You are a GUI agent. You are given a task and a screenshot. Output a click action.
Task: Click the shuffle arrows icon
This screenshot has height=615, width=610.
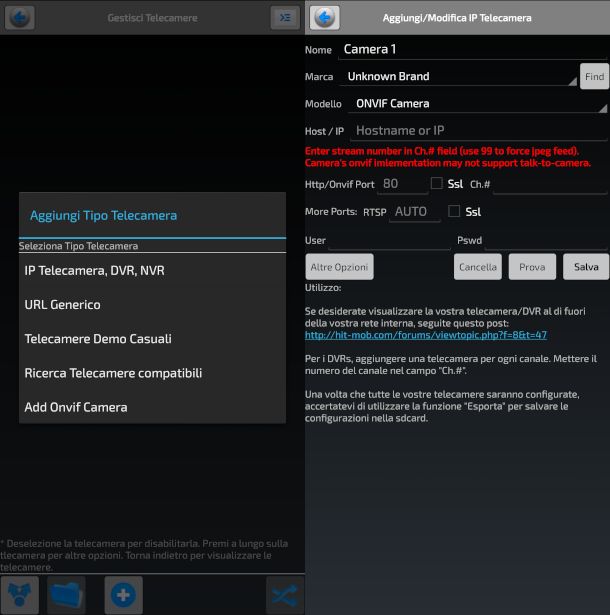point(285,595)
